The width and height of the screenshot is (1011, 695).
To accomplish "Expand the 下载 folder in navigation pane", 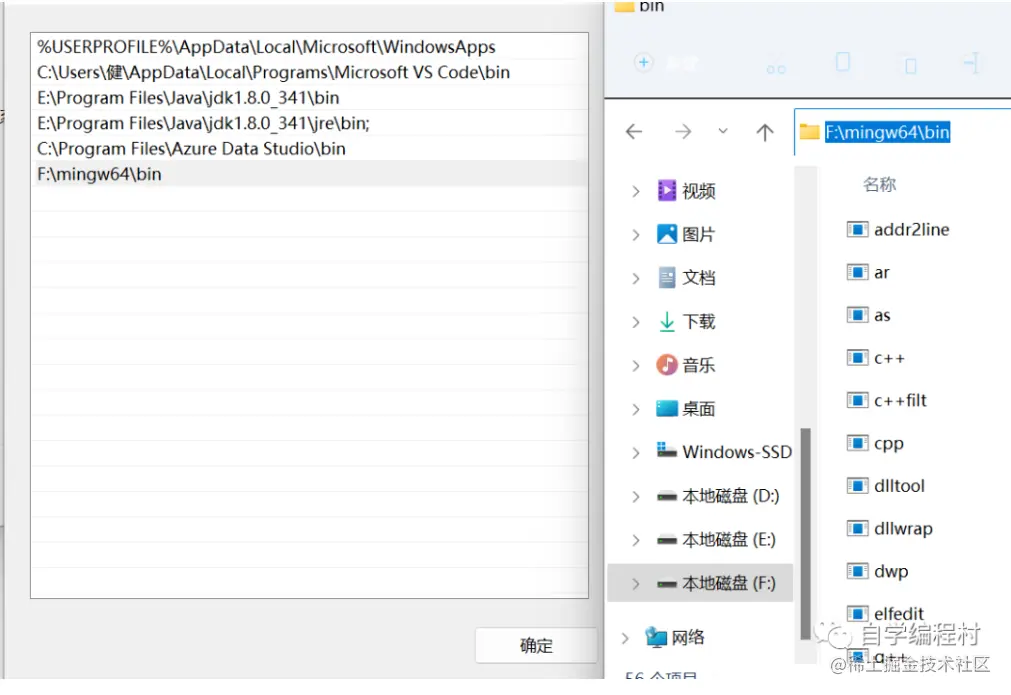I will (x=636, y=322).
